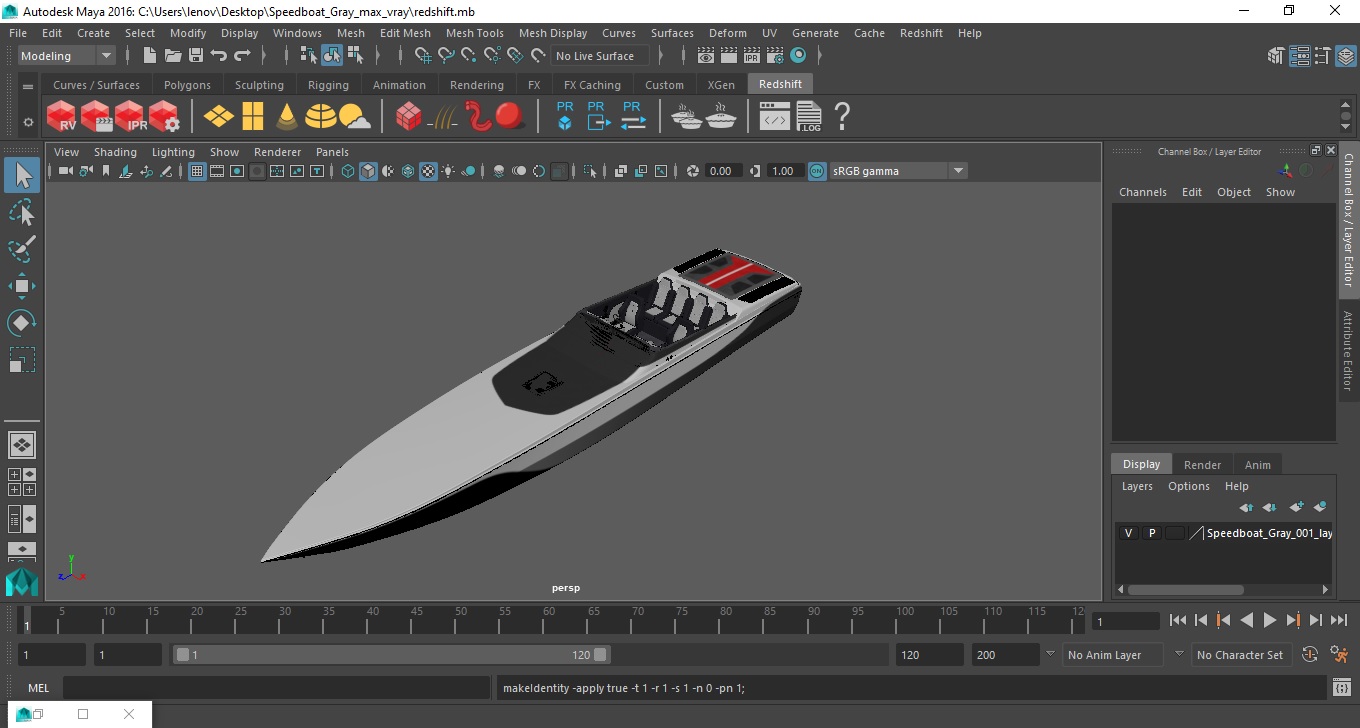Go to start of playback range
This screenshot has height=728, width=1360.
tap(1178, 620)
